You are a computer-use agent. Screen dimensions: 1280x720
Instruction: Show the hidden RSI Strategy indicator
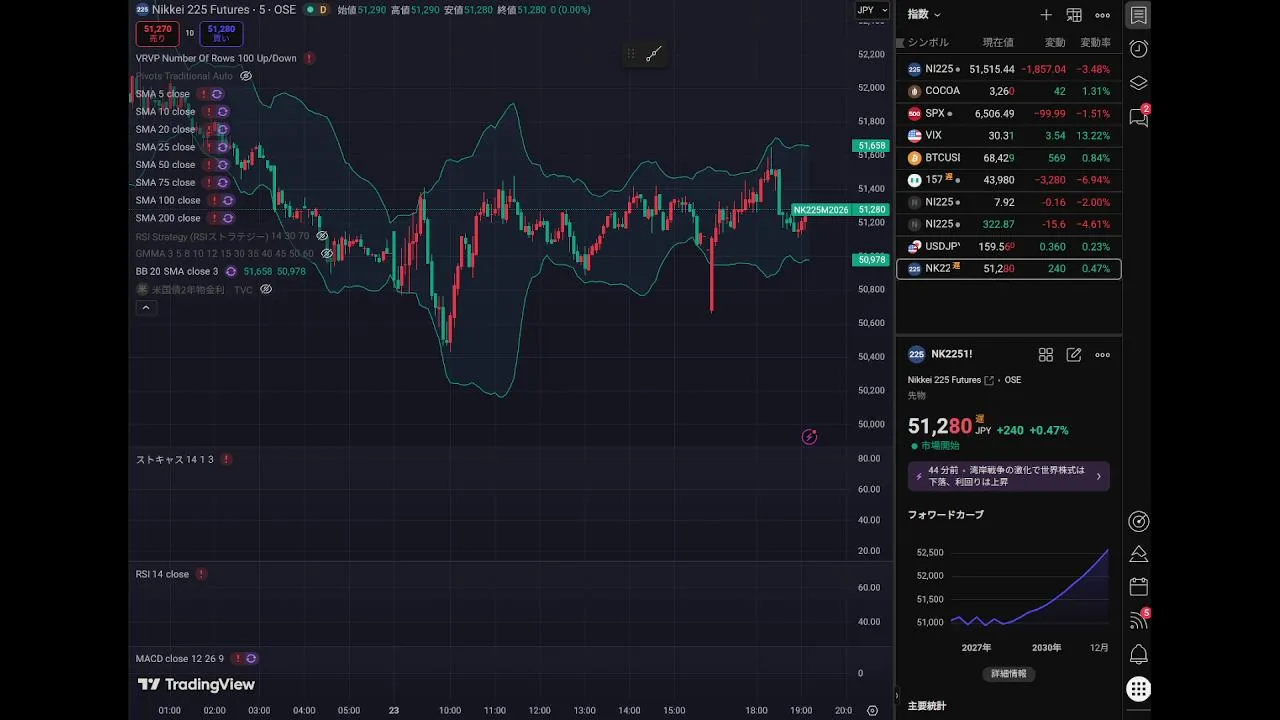tap(322, 236)
